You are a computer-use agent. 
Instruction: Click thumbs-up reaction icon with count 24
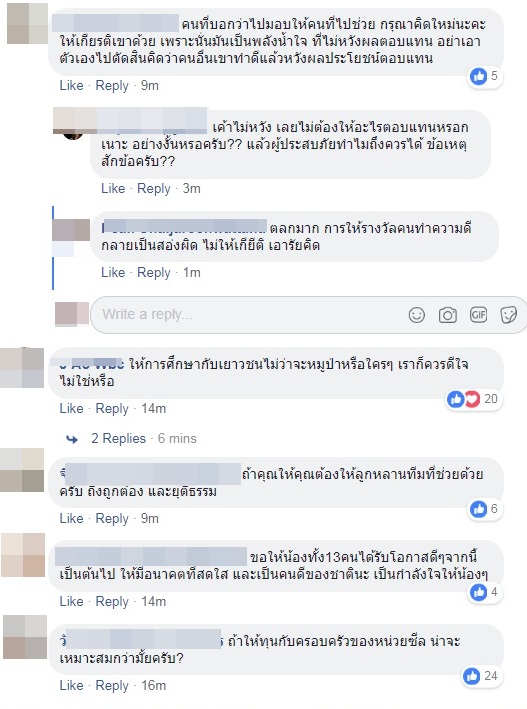pyautogui.click(x=471, y=676)
